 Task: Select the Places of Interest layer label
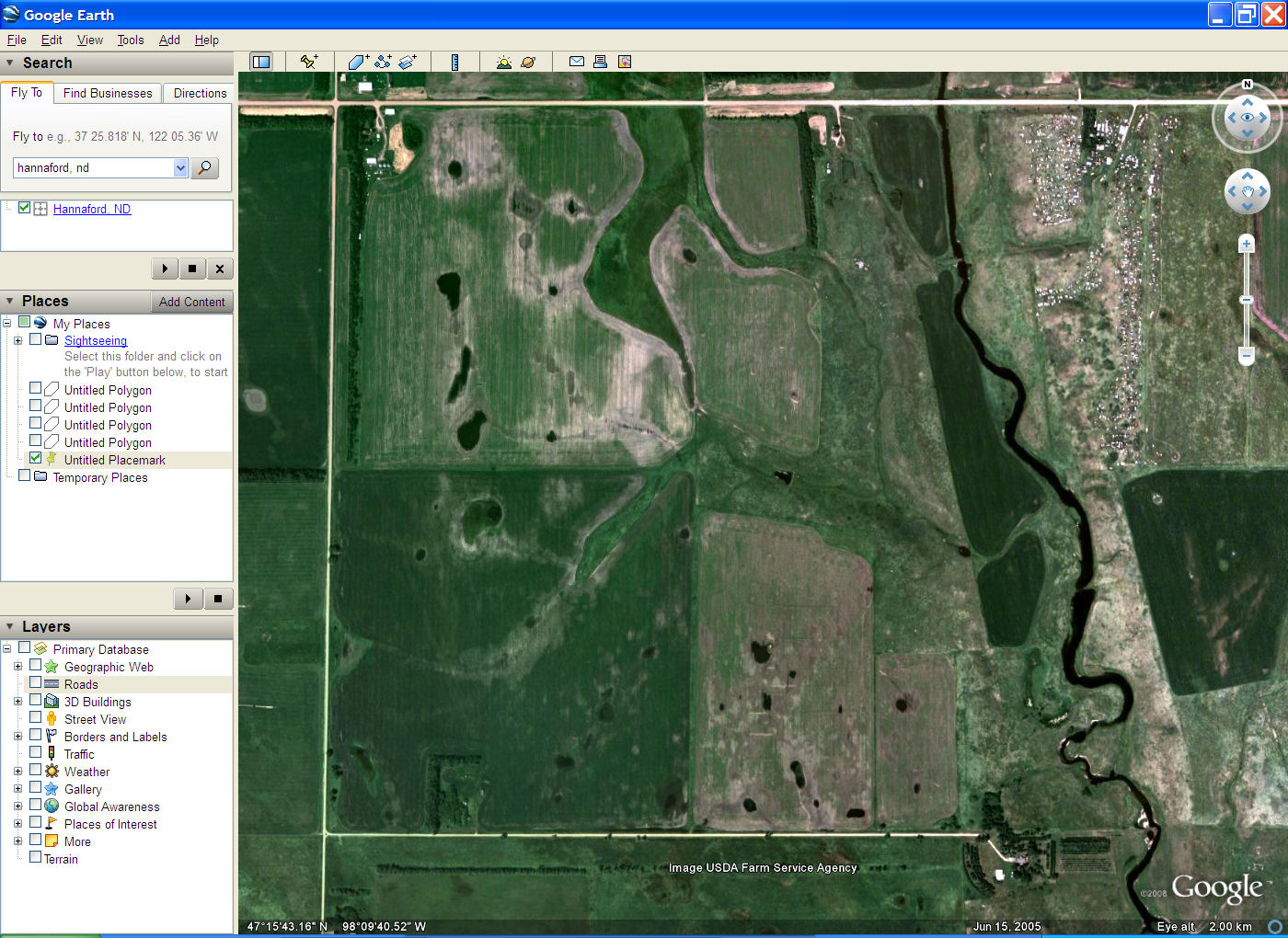(110, 824)
